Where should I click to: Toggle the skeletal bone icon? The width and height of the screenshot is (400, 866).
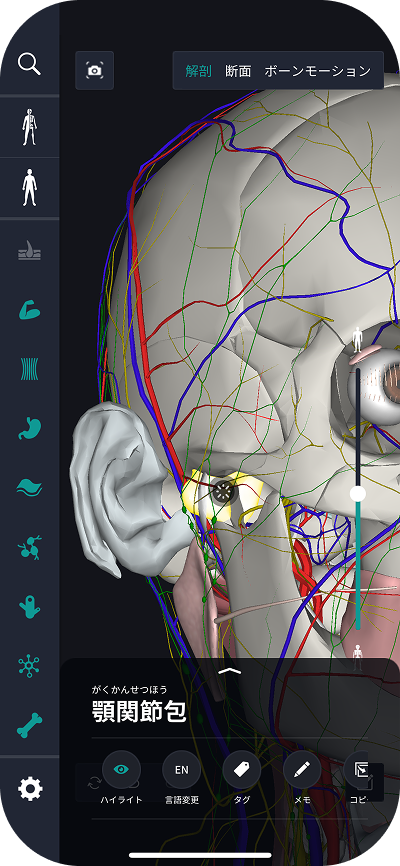29,726
